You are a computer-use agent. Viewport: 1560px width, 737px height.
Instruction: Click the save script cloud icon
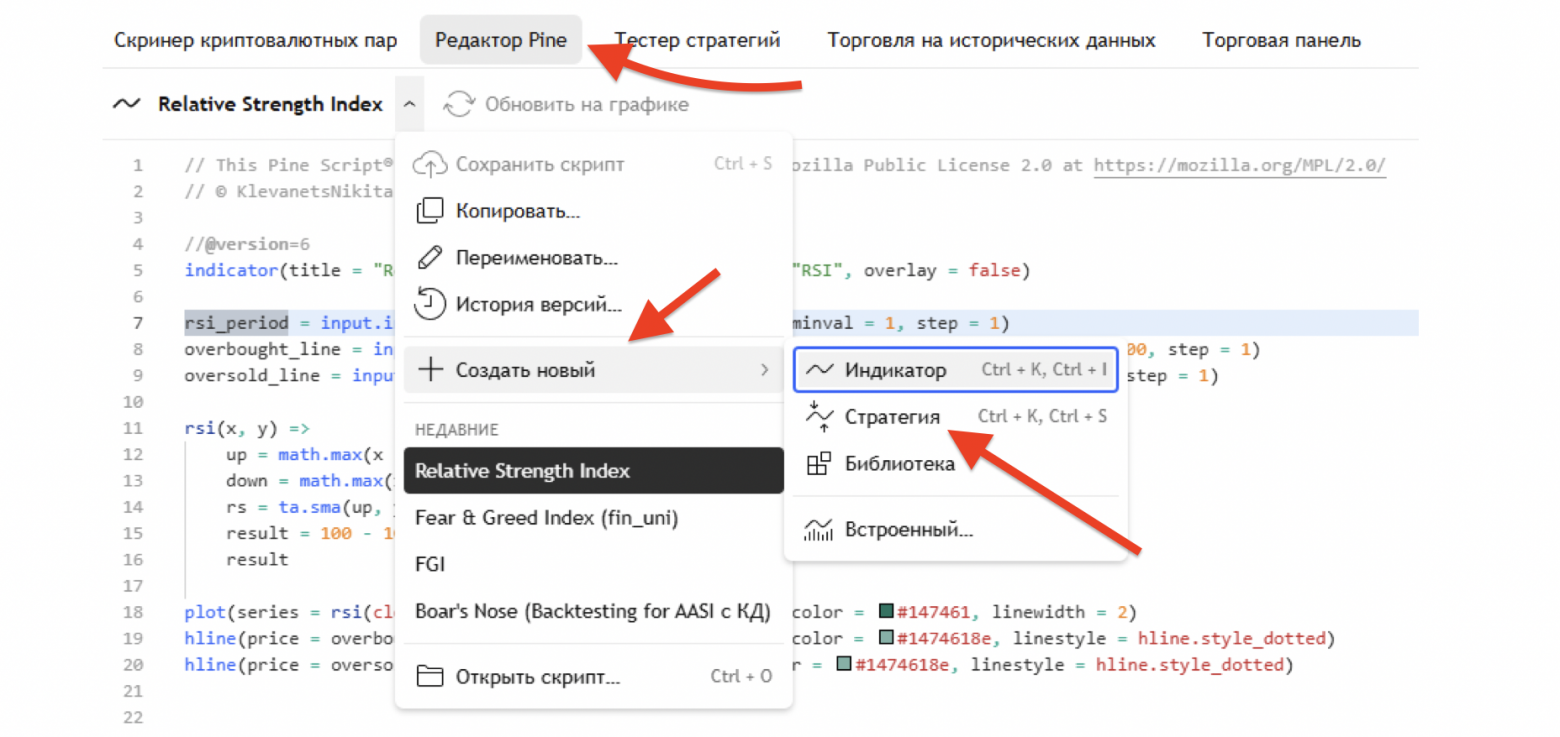point(429,164)
